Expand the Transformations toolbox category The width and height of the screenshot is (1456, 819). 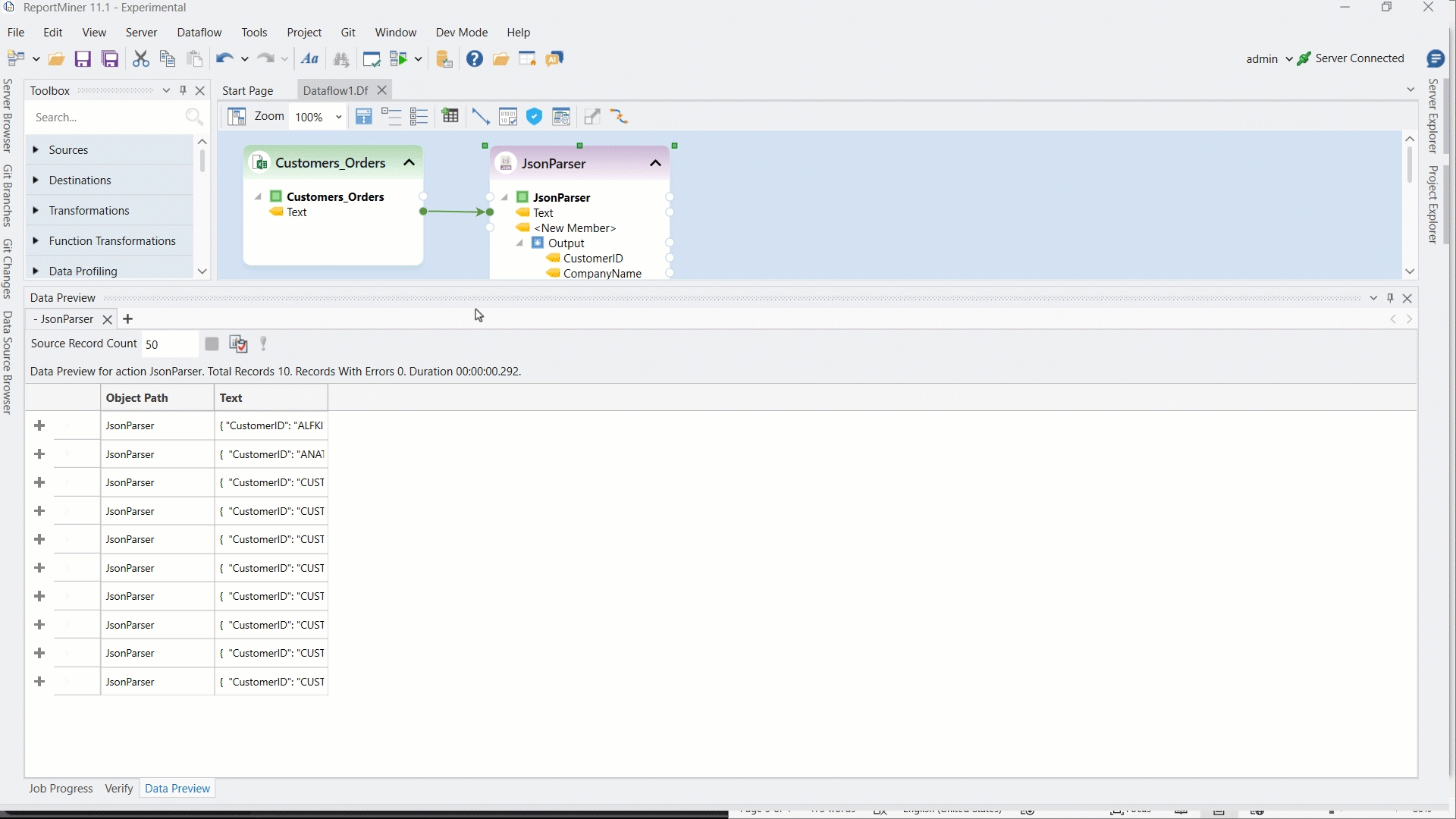click(x=36, y=211)
